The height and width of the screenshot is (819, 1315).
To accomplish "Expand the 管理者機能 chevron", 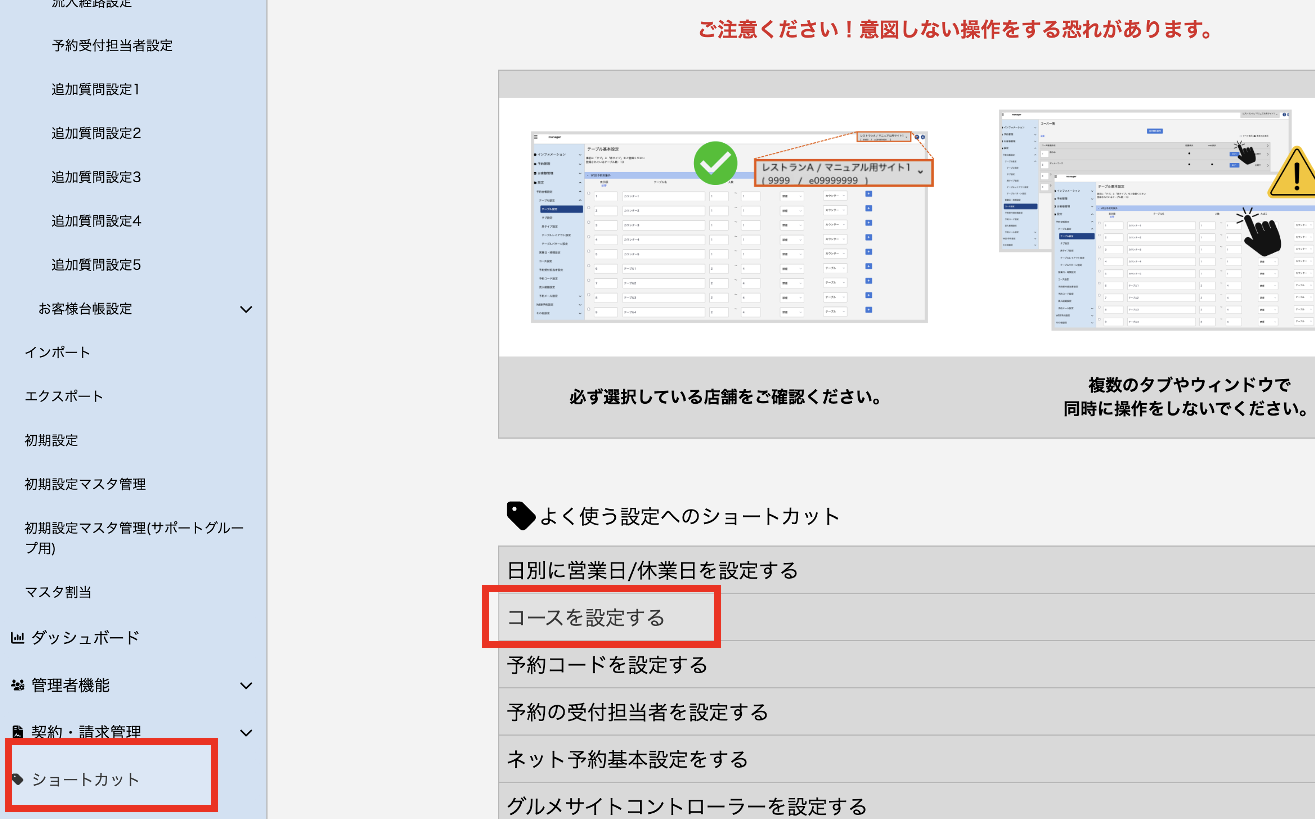I will [246, 685].
